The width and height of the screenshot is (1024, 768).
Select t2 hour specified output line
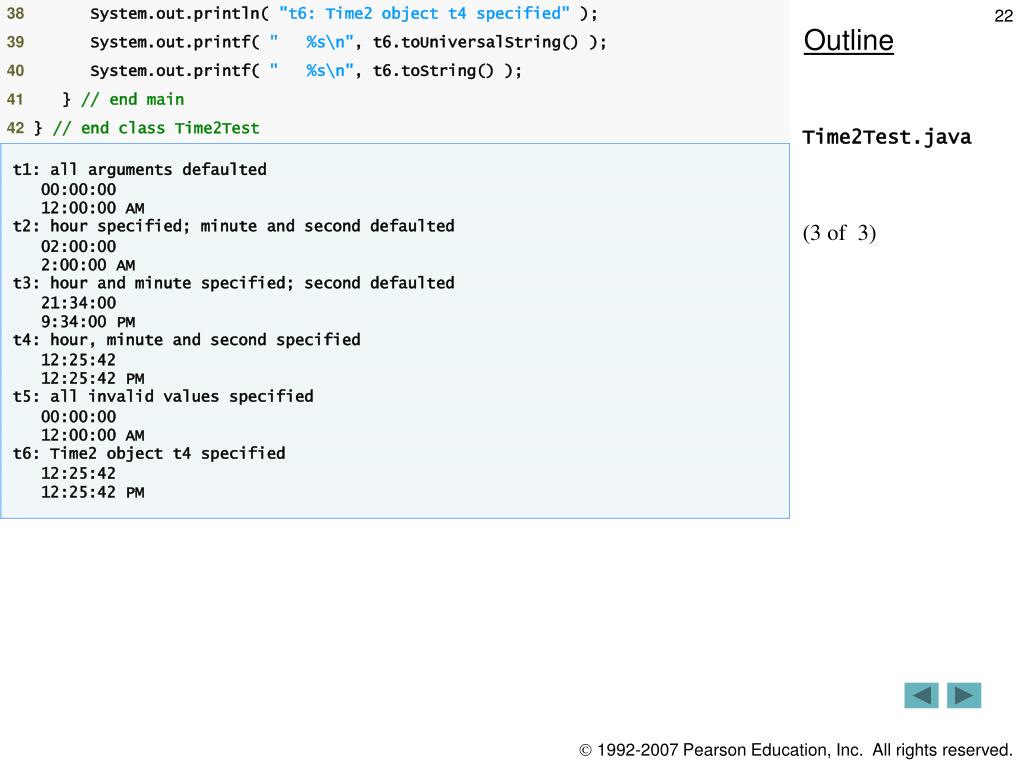click(234, 227)
